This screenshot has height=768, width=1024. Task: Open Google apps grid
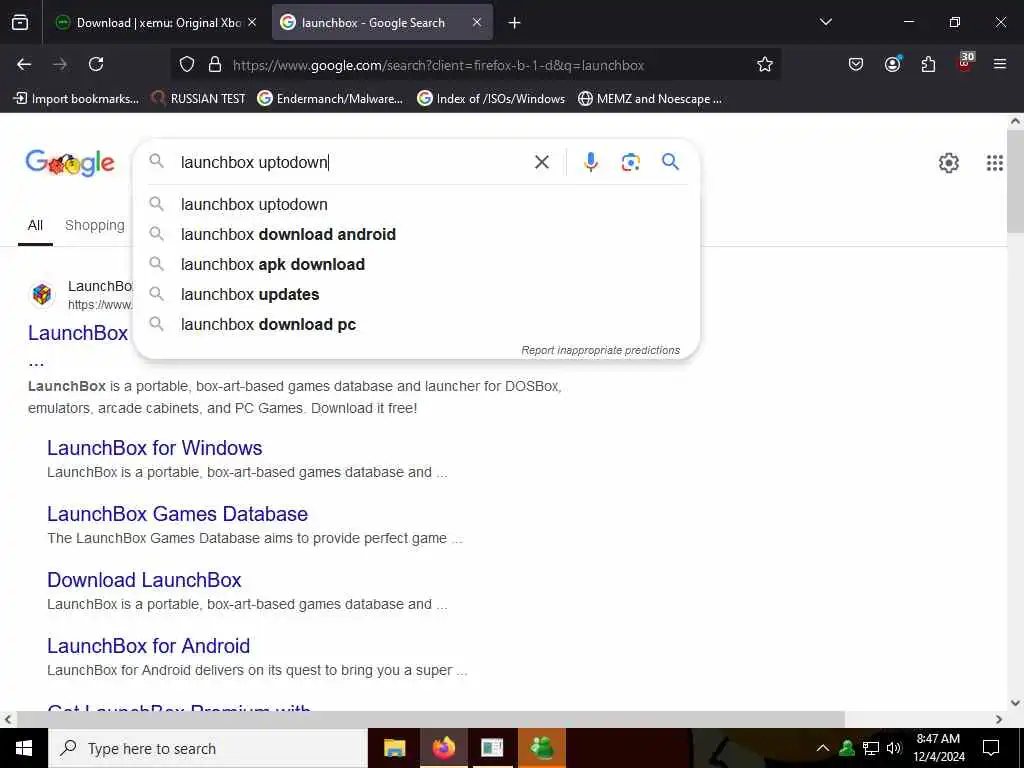click(x=995, y=163)
